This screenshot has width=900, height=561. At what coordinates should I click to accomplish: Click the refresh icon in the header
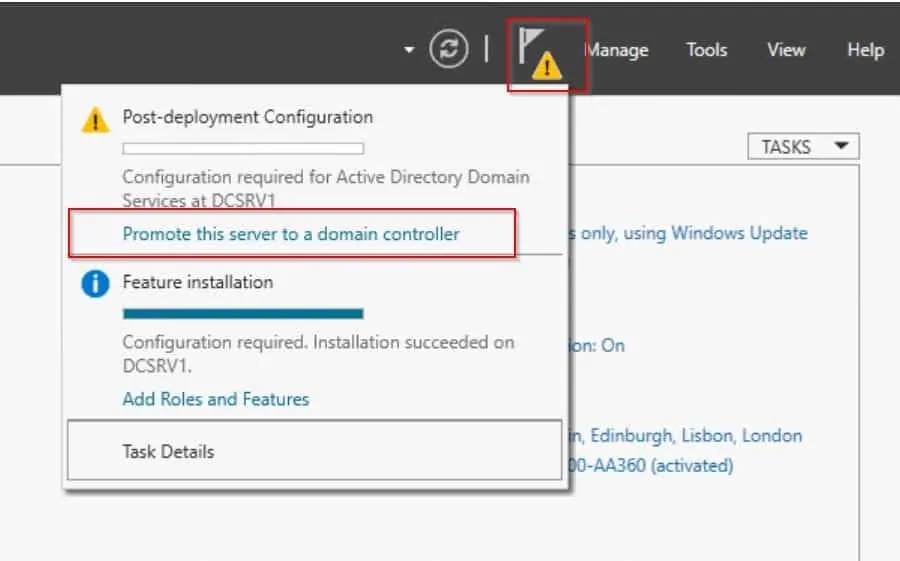449,49
